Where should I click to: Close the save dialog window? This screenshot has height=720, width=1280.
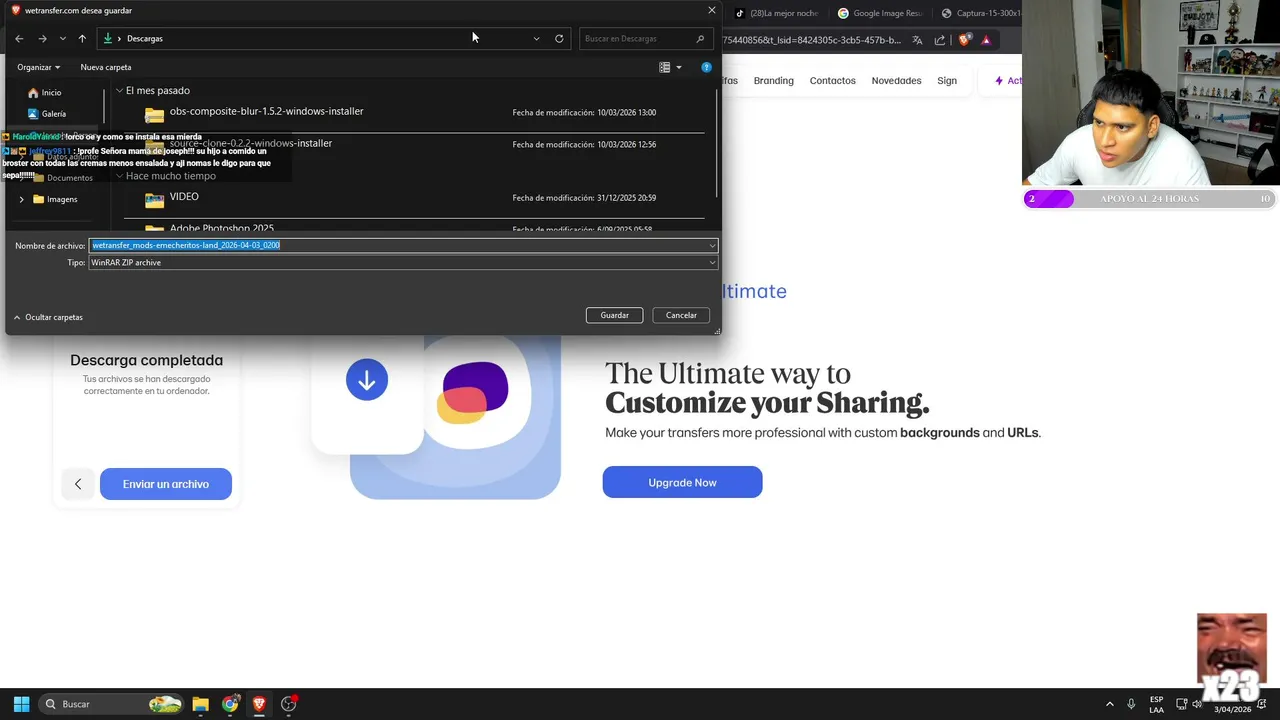tap(712, 10)
